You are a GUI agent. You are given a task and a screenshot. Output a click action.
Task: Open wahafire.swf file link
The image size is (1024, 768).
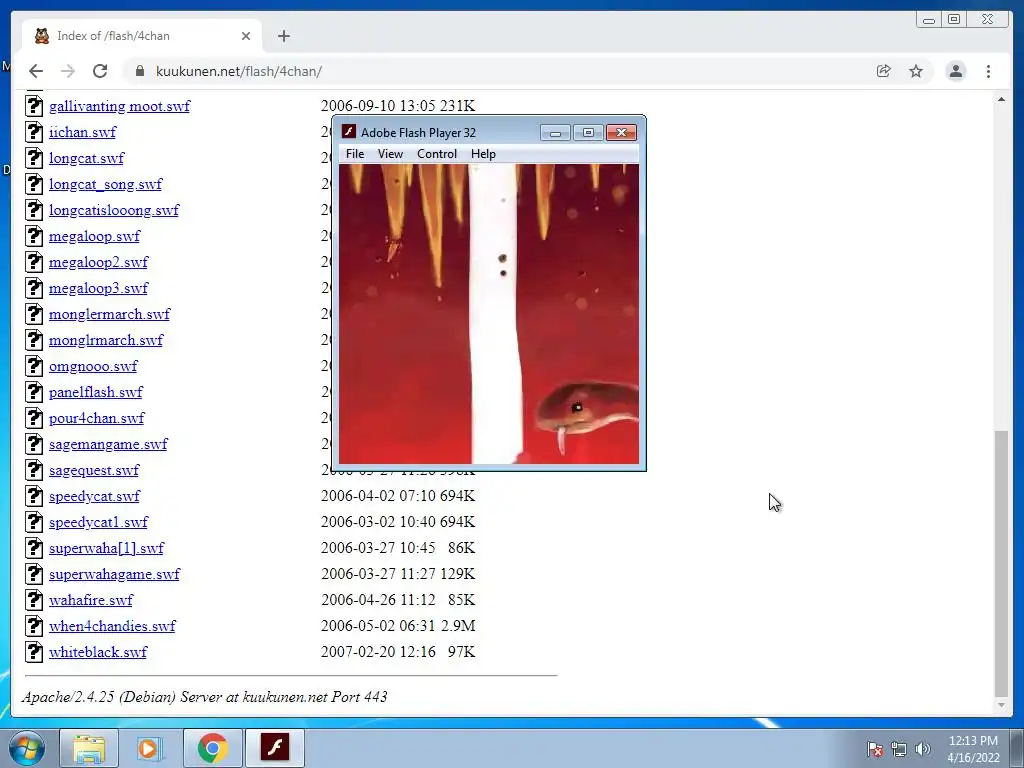click(91, 600)
